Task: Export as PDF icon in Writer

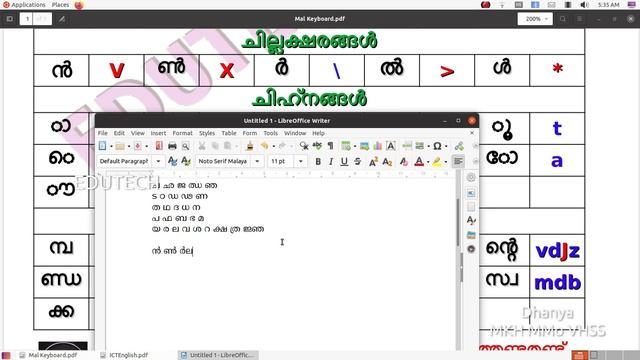Action: (x=159, y=146)
